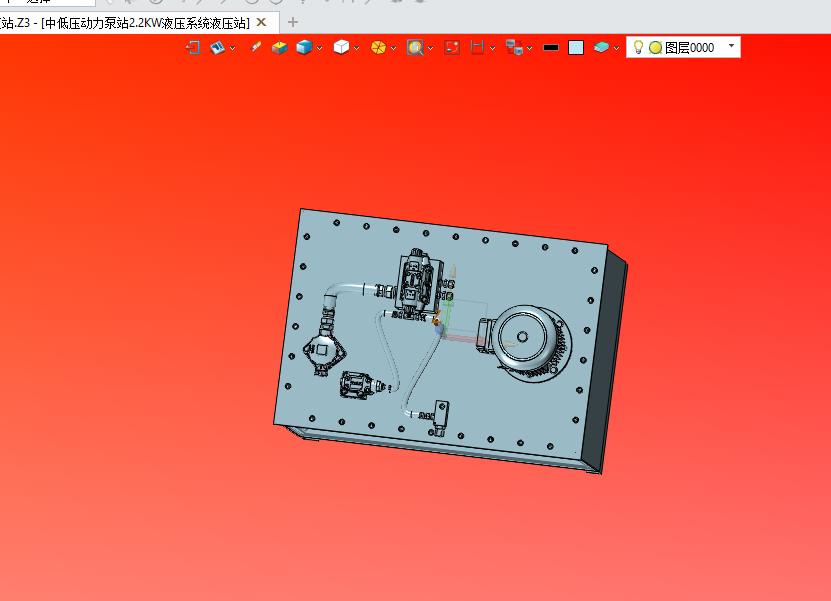This screenshot has height=601, width=831.
Task: Click the yellow circle layer status icon
Action: 656,48
